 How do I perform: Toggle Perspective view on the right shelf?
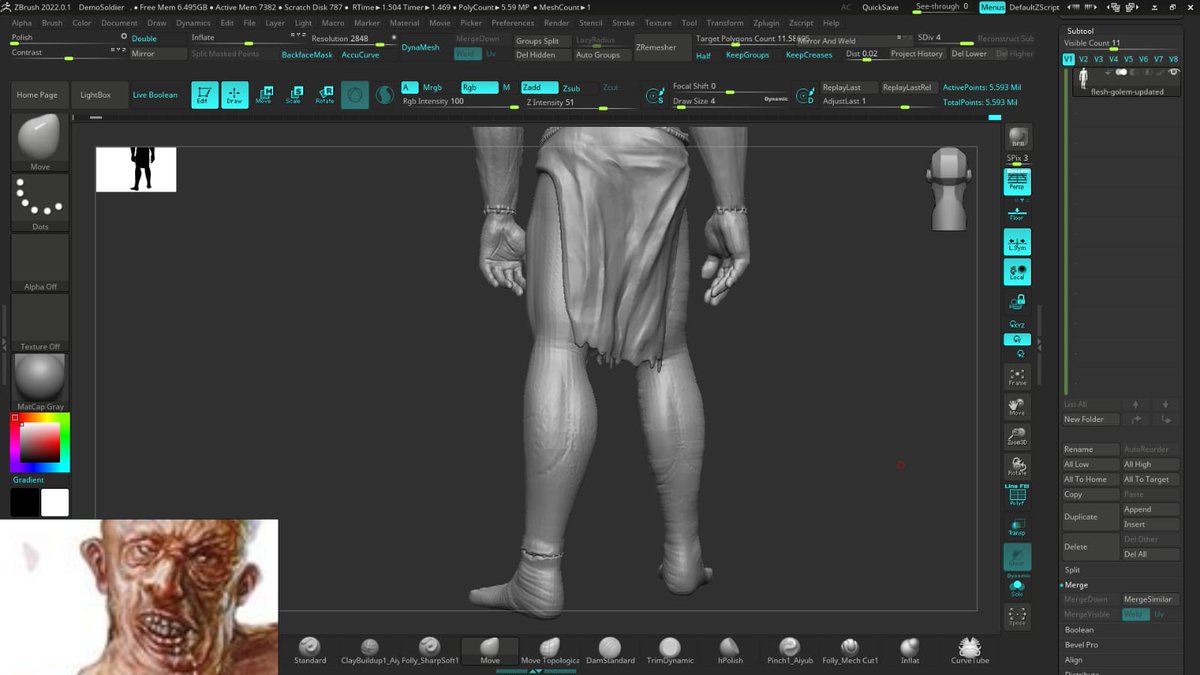1016,182
